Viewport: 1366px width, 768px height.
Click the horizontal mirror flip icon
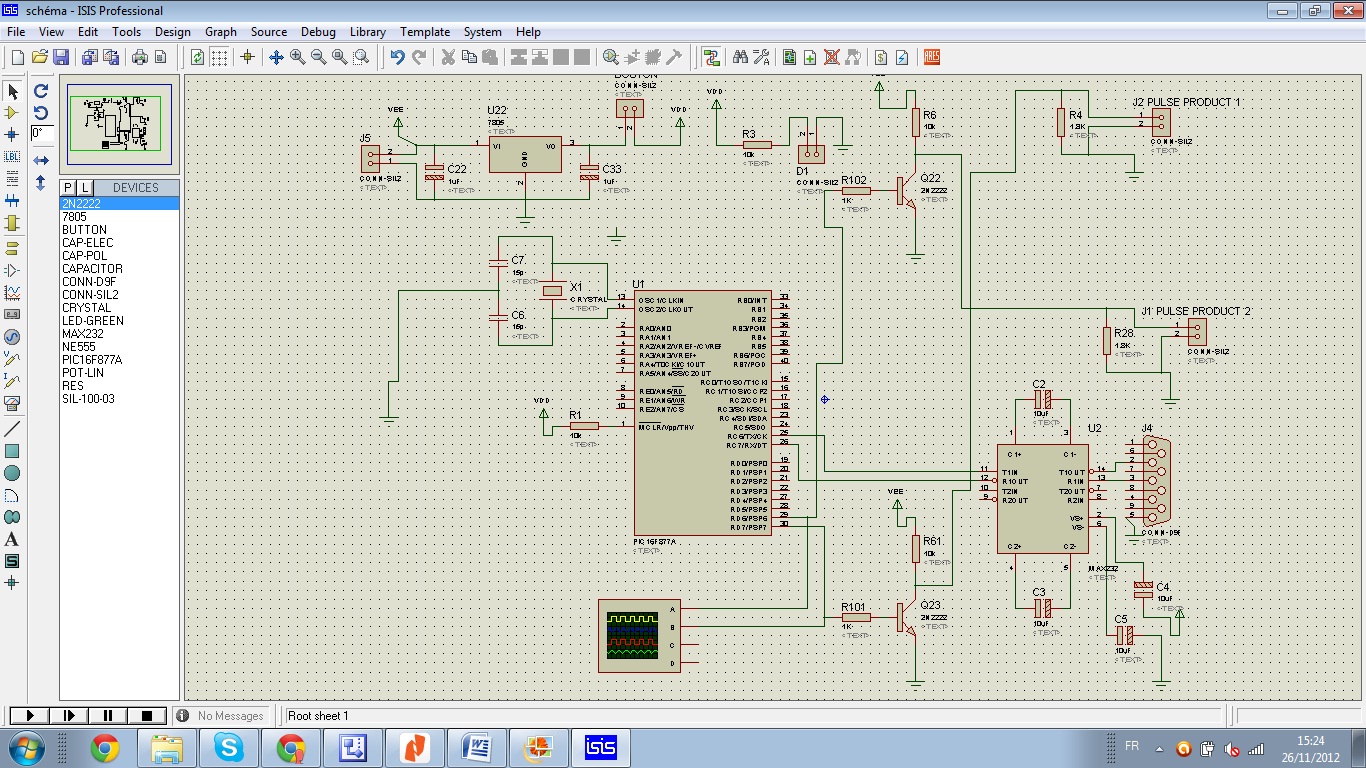[41, 161]
